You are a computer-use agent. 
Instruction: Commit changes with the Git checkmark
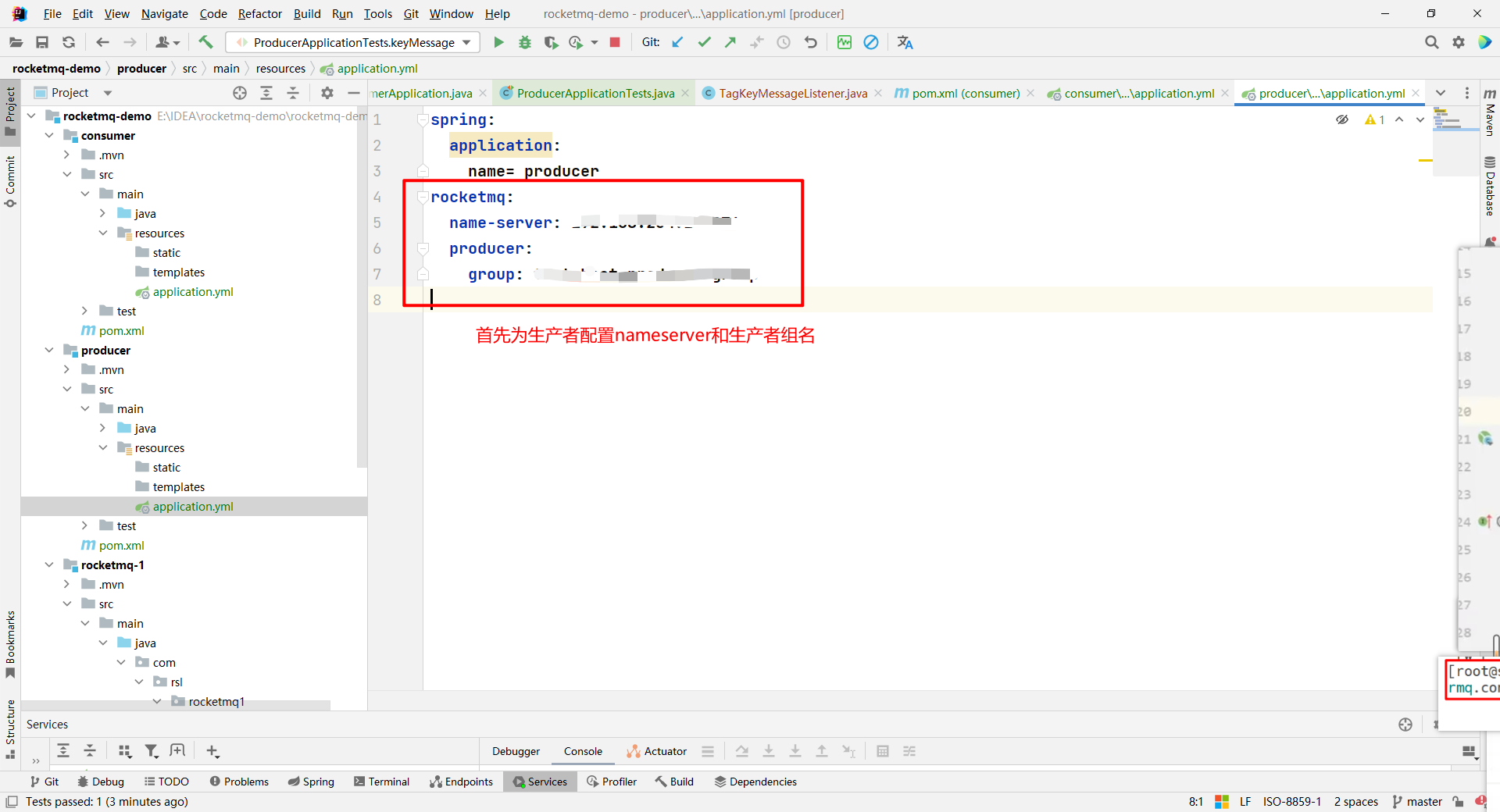(x=704, y=42)
